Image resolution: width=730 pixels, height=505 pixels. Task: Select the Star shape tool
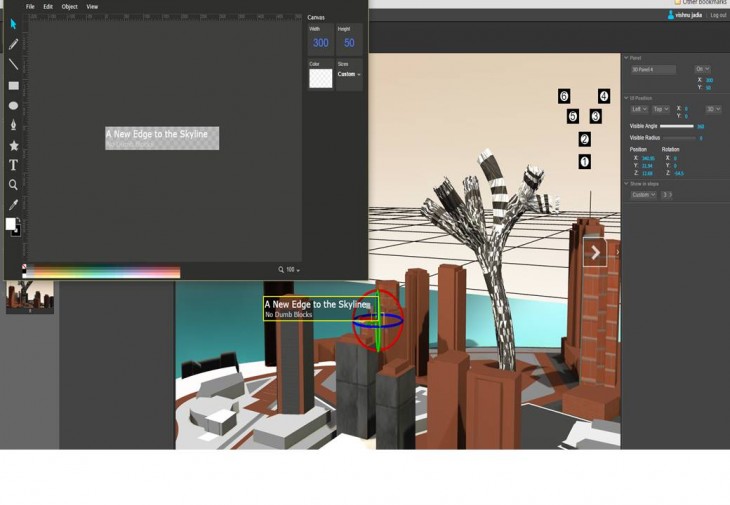pos(13,145)
